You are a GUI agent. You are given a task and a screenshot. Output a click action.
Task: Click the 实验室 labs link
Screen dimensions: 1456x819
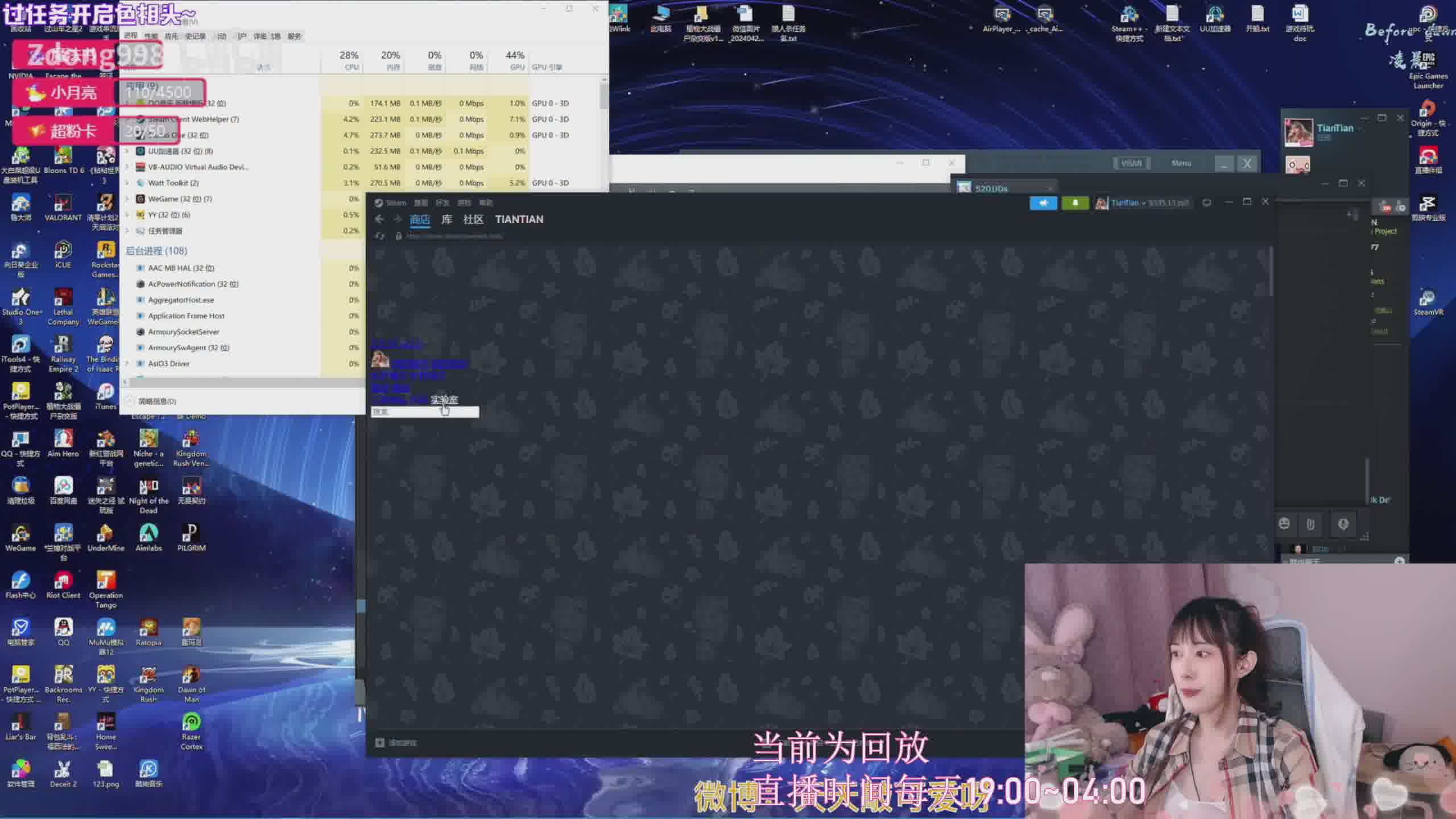(444, 399)
